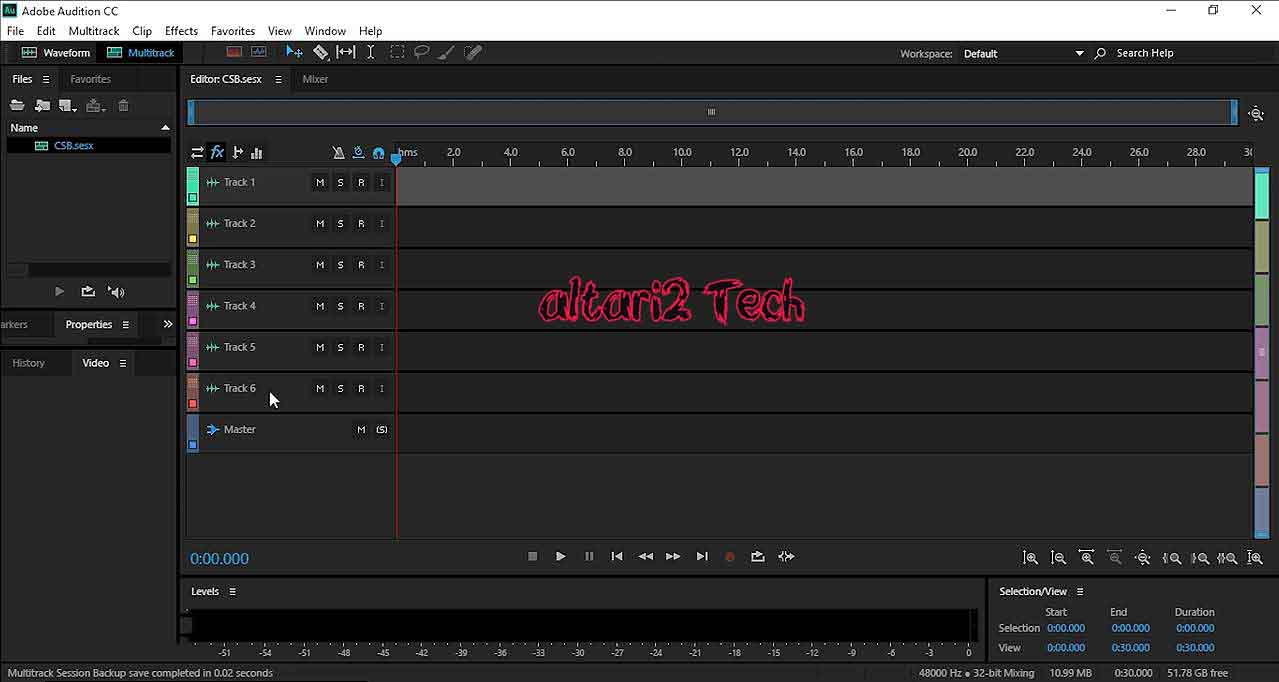This screenshot has width=1279, height=682.
Task: Click the 0:00.000 timecode display
Action: click(x=220, y=559)
